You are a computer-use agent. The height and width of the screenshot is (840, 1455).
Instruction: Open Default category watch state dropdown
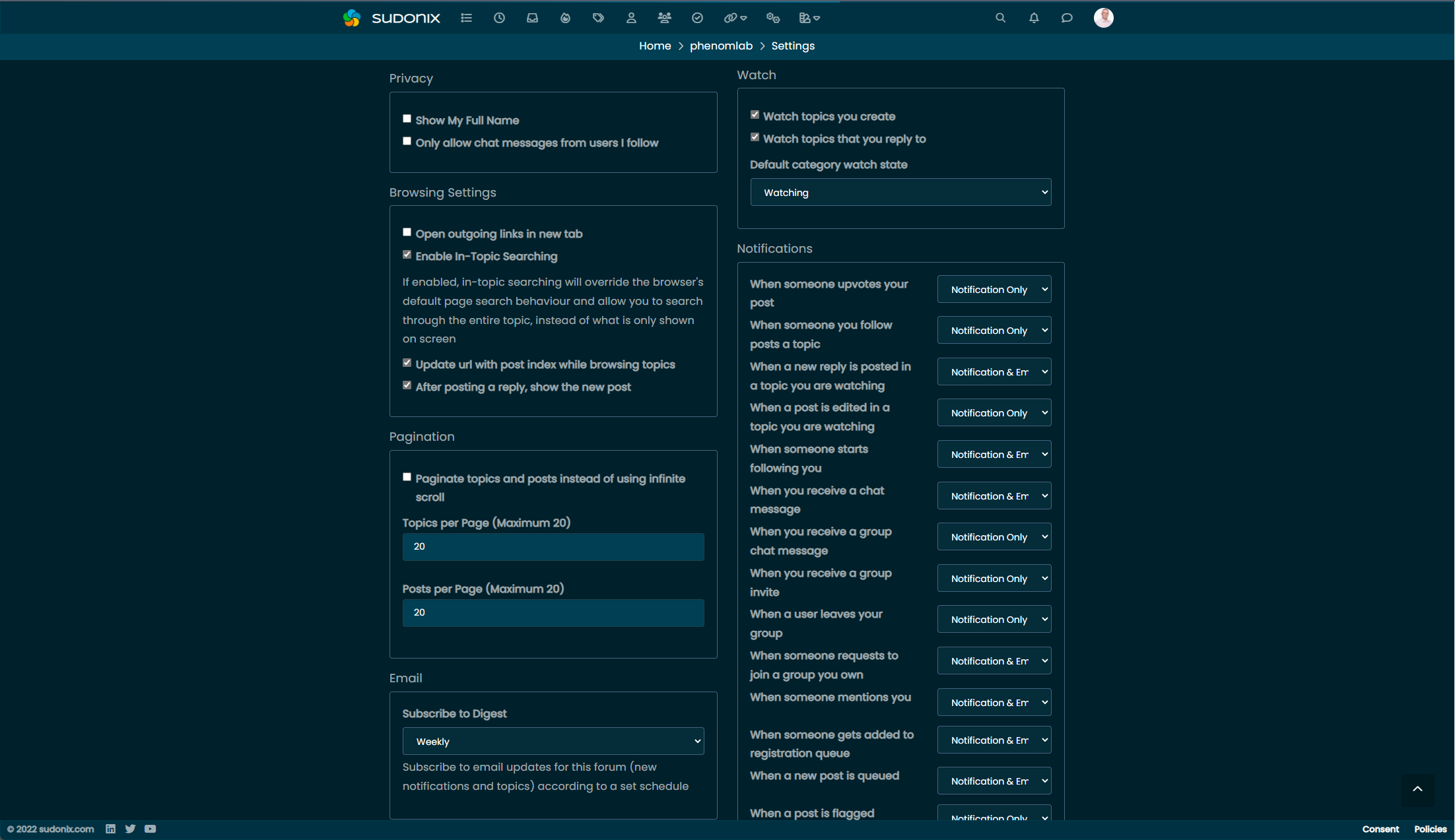(900, 193)
